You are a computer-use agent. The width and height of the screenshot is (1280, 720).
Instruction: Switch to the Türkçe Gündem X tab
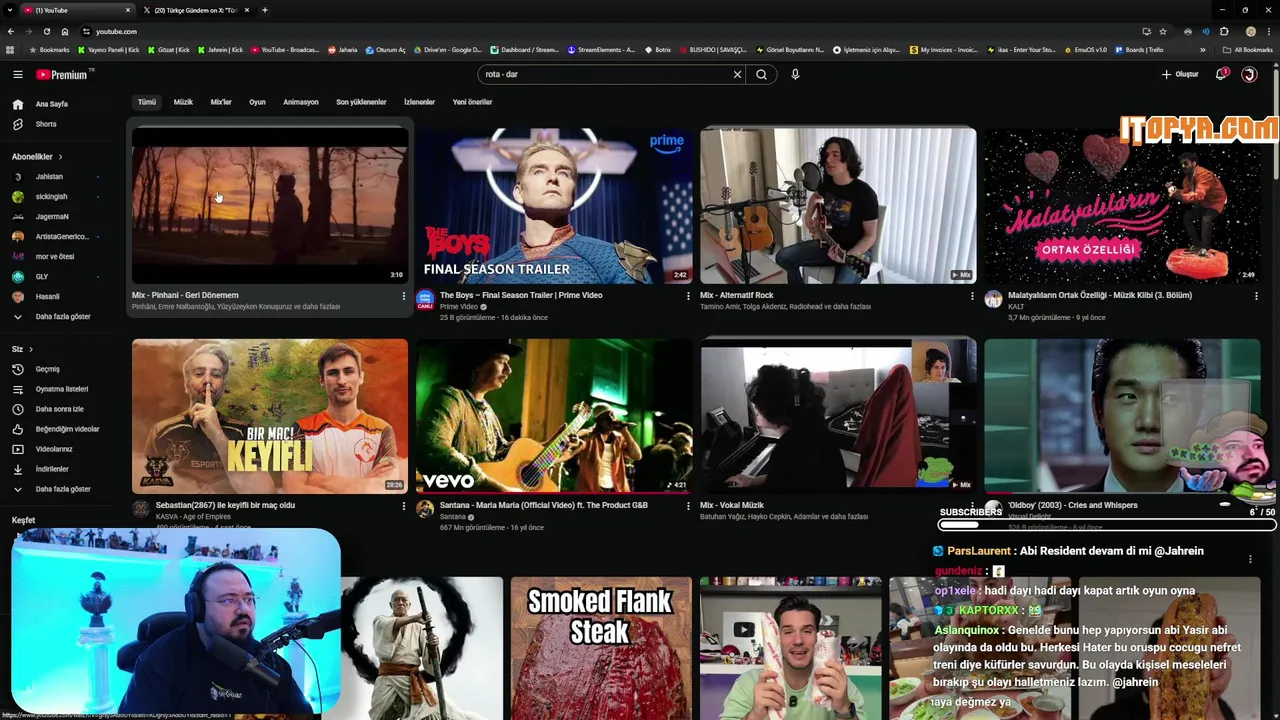[195, 10]
